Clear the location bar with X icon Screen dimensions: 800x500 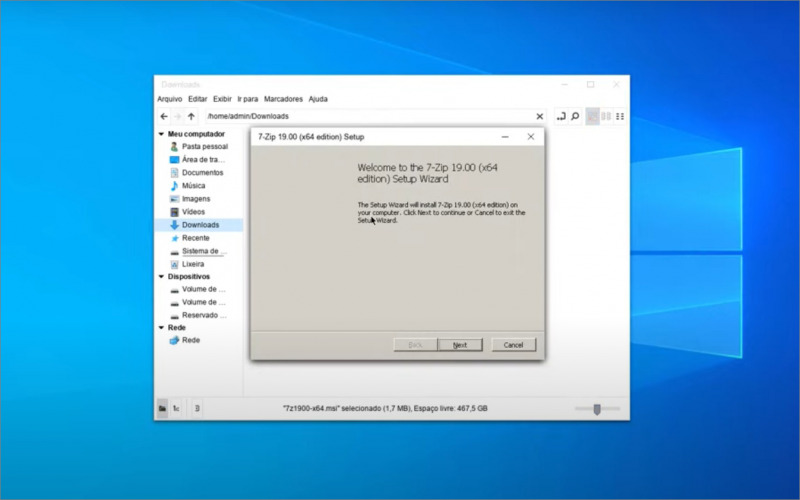coord(540,116)
